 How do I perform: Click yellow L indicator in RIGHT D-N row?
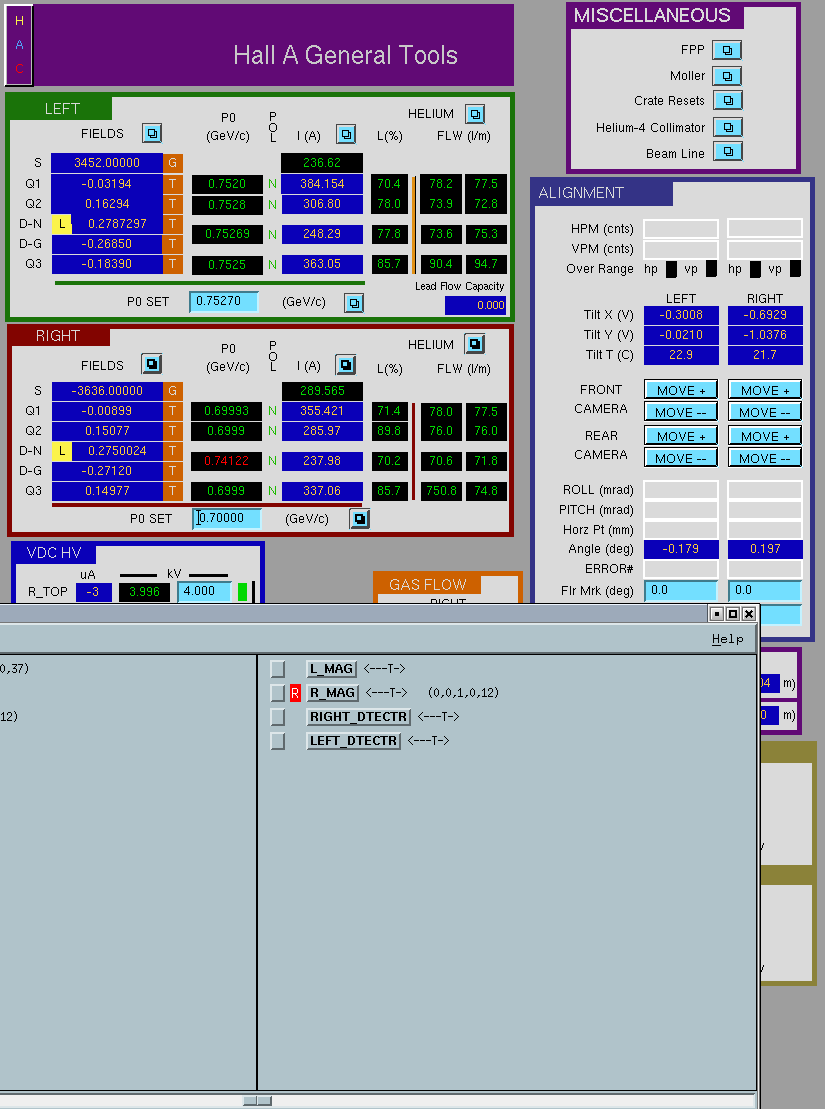coord(62,451)
